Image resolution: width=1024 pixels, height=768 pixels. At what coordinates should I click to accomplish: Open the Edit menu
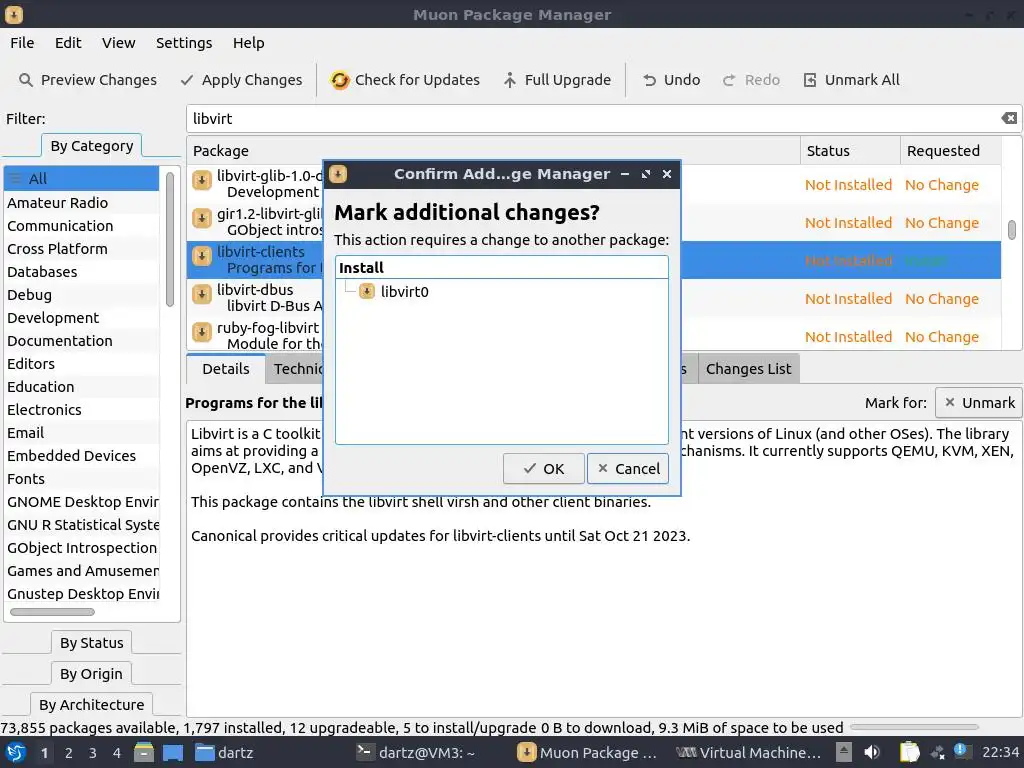coord(68,43)
